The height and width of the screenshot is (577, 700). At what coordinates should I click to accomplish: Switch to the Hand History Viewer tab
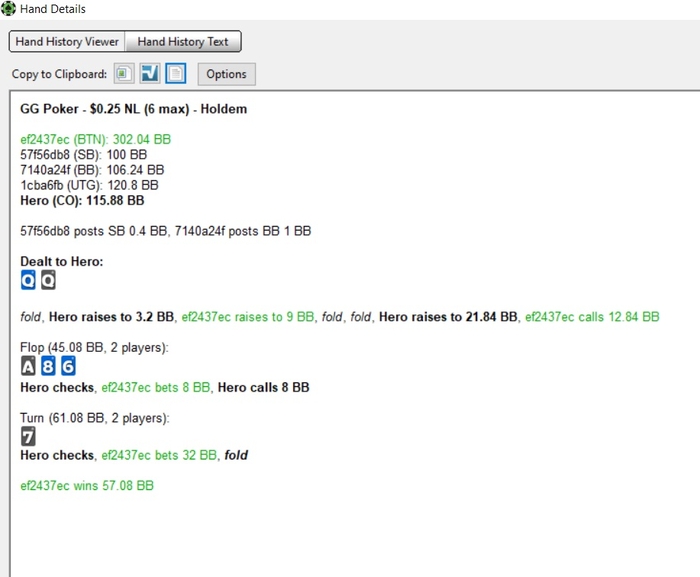[67, 42]
